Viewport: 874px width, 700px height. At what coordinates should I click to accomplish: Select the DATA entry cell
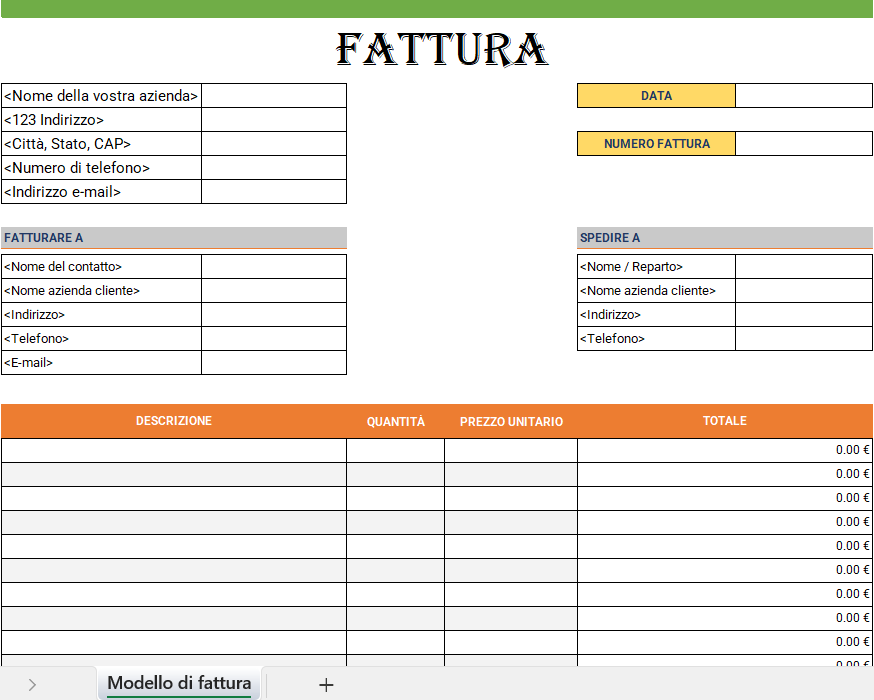tap(803, 95)
